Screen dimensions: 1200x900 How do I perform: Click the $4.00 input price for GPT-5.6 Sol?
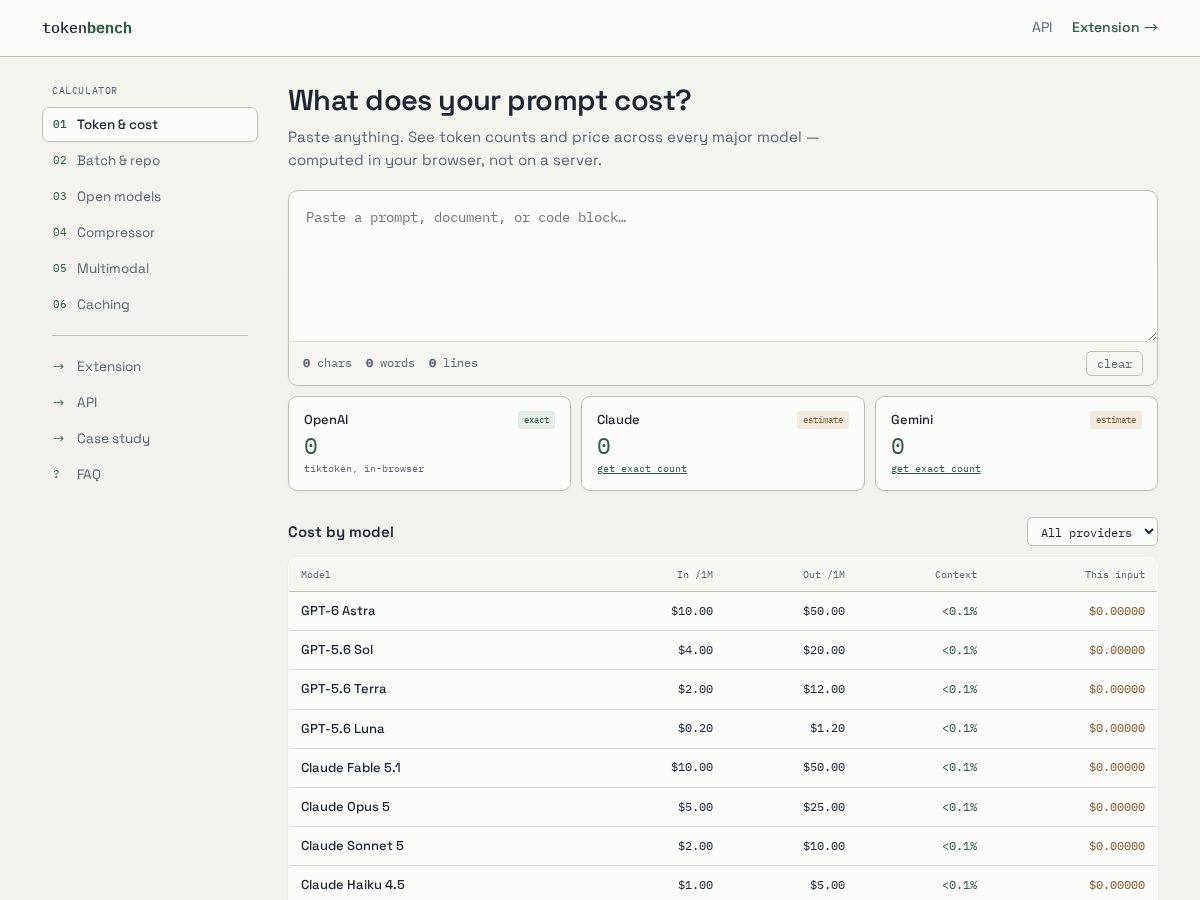(x=695, y=650)
